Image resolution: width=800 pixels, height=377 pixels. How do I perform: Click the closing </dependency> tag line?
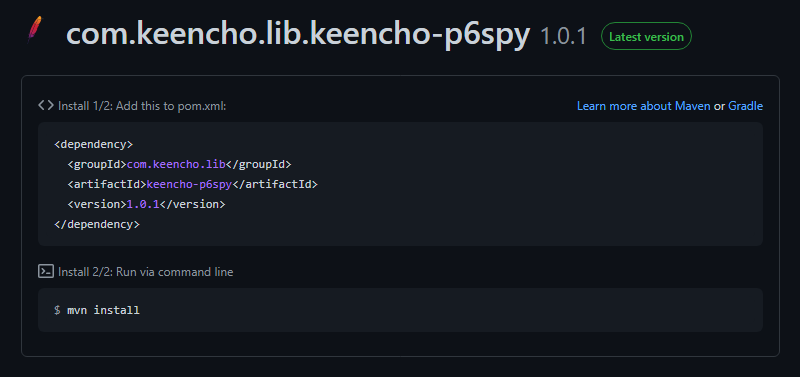[97, 224]
